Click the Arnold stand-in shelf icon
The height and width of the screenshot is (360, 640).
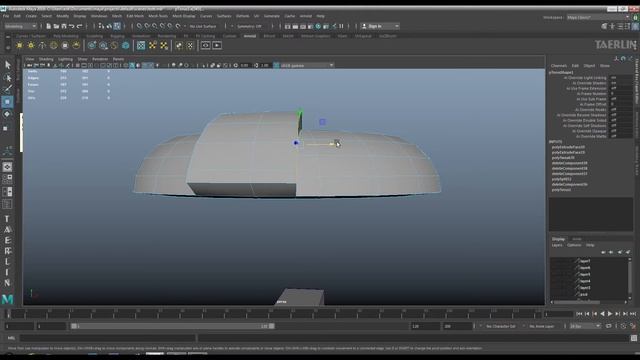click(92, 45)
